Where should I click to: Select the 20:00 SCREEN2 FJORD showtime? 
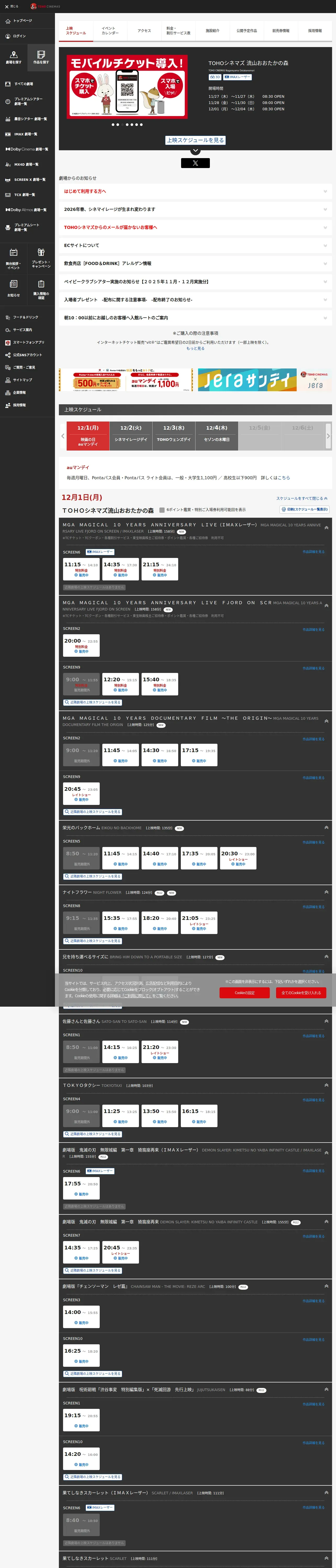coord(81,646)
